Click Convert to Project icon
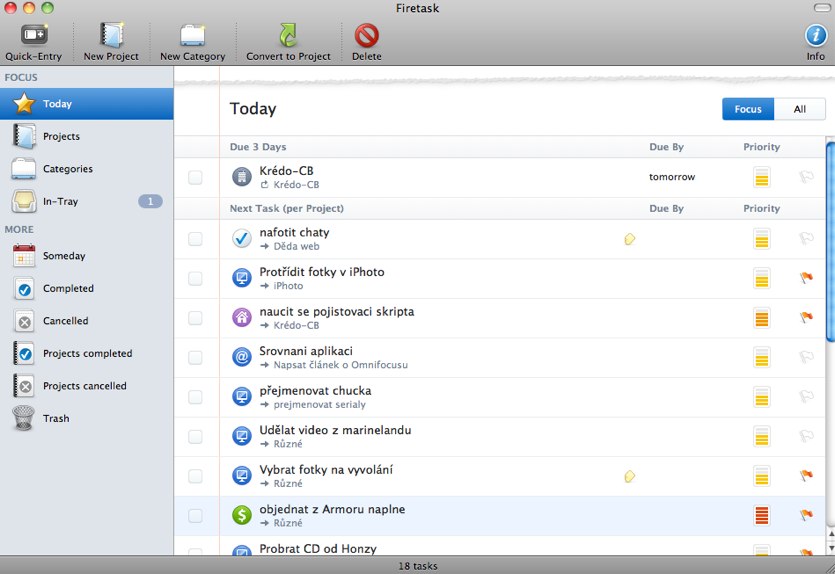 click(x=288, y=36)
